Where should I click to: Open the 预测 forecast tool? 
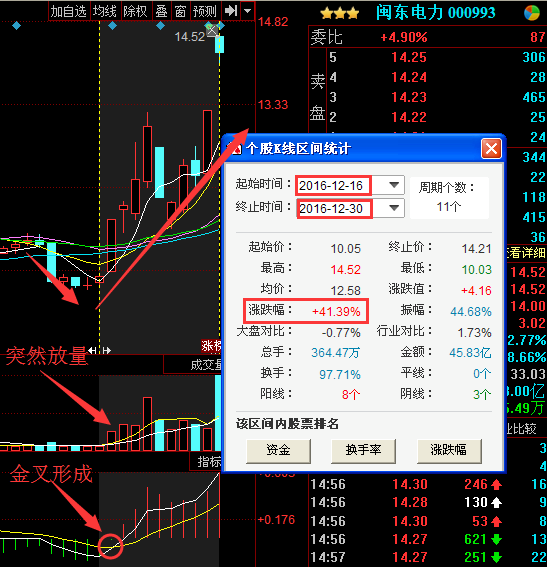(204, 11)
